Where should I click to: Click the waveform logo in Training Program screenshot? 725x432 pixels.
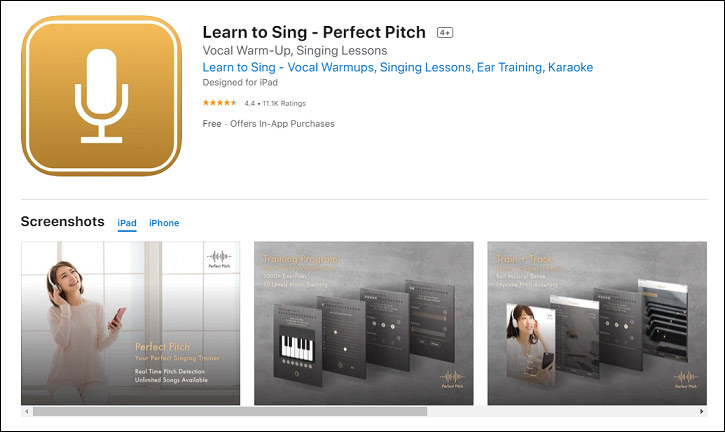452,379
